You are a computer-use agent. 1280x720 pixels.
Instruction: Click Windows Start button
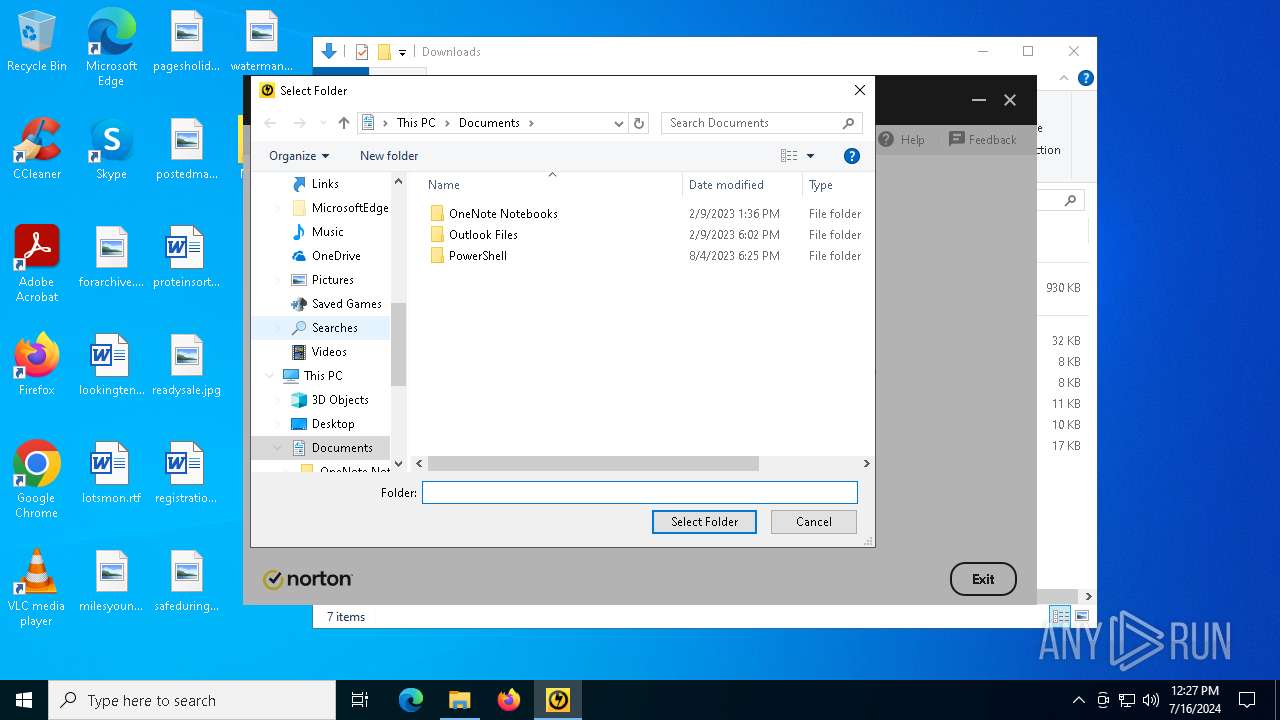click(24, 700)
